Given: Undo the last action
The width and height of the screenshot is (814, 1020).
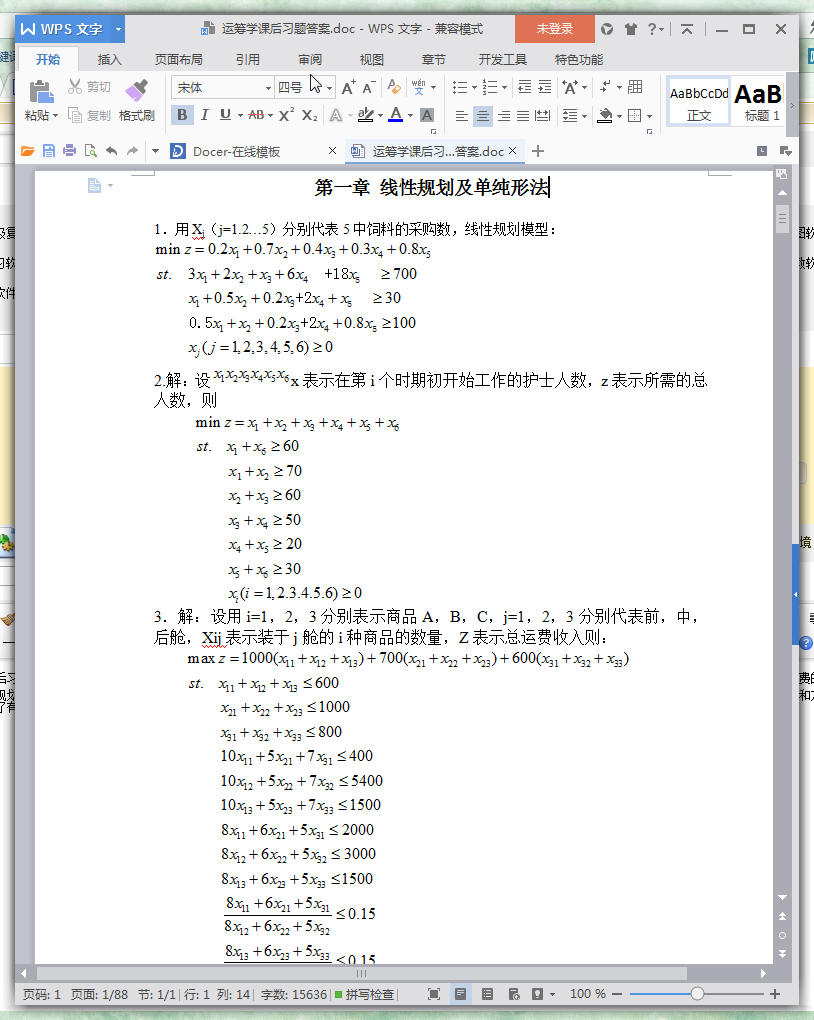Looking at the screenshot, I should 112,151.
